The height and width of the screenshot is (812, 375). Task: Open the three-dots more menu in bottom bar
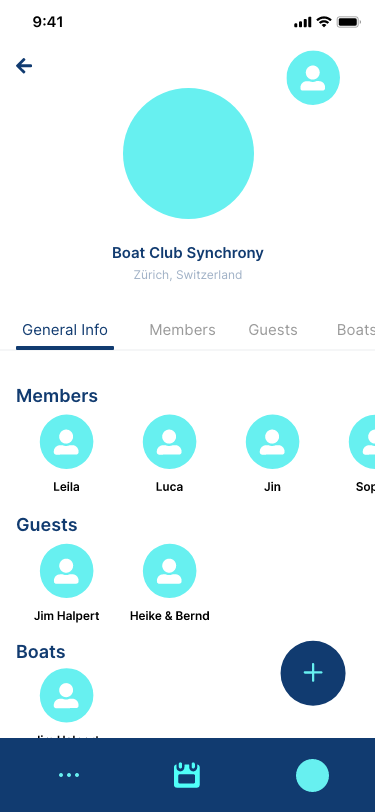click(x=69, y=775)
